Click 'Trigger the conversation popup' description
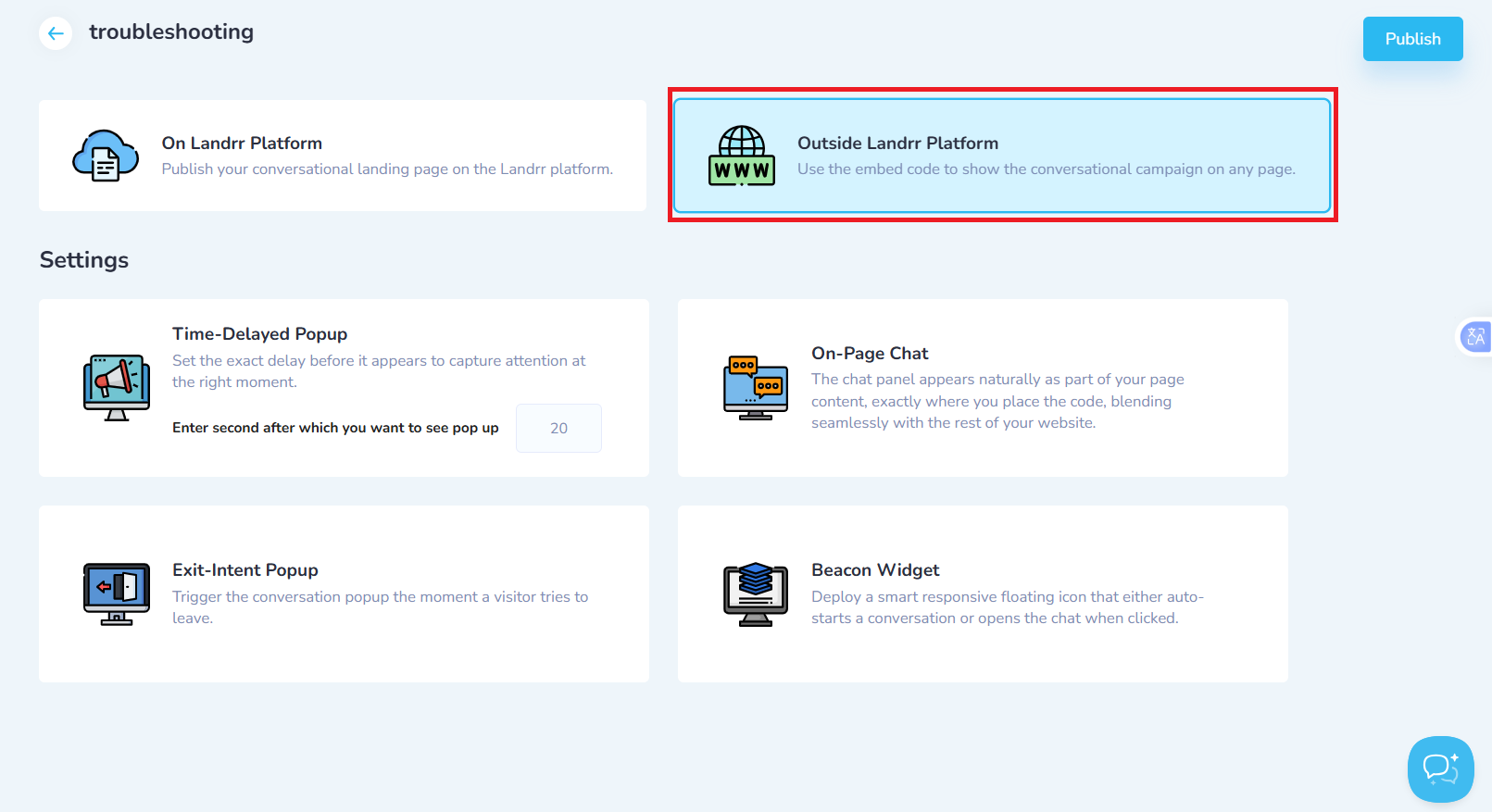1492x812 pixels. (381, 607)
